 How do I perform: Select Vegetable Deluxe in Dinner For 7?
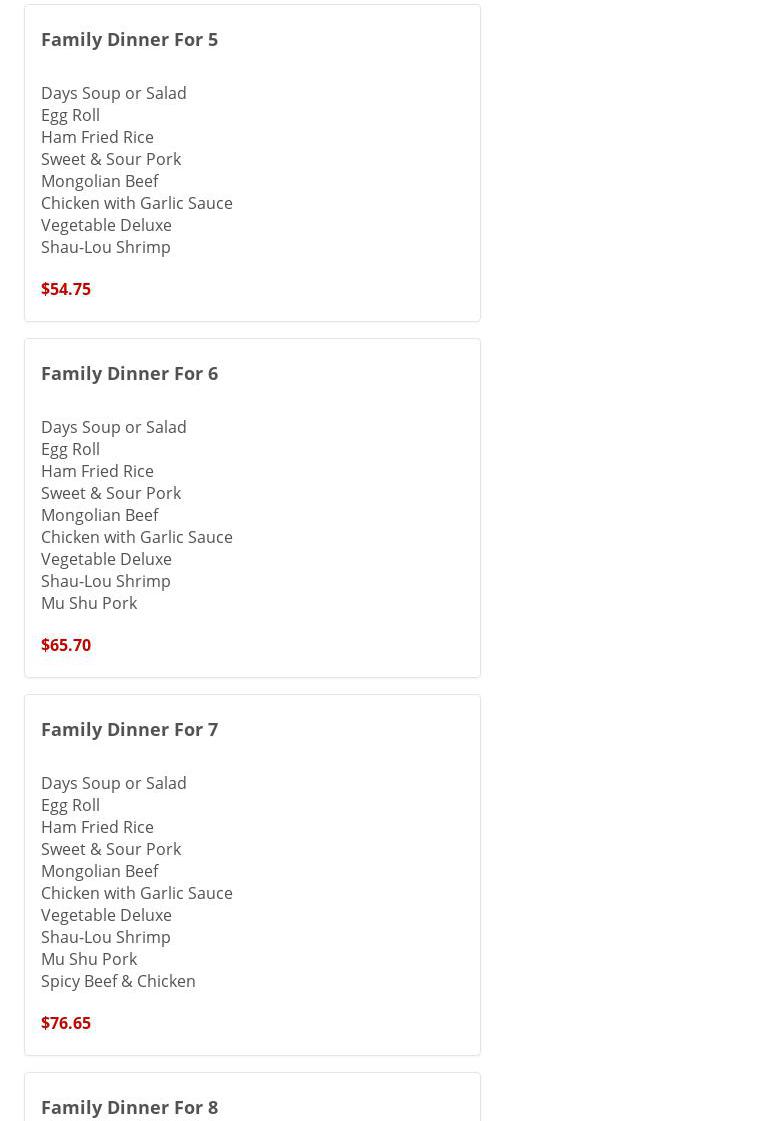106,915
